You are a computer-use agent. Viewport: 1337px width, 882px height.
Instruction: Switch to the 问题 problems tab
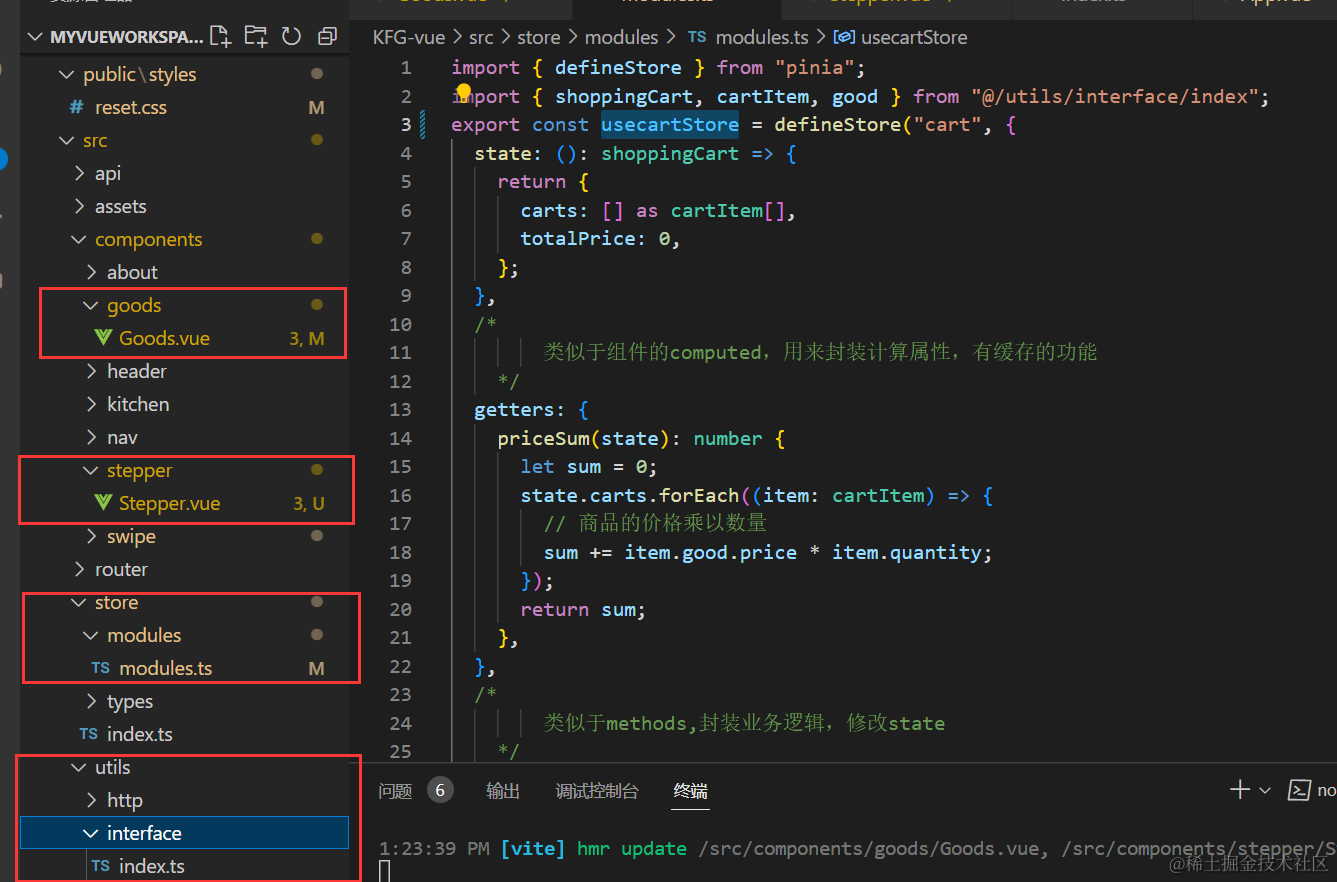396,791
